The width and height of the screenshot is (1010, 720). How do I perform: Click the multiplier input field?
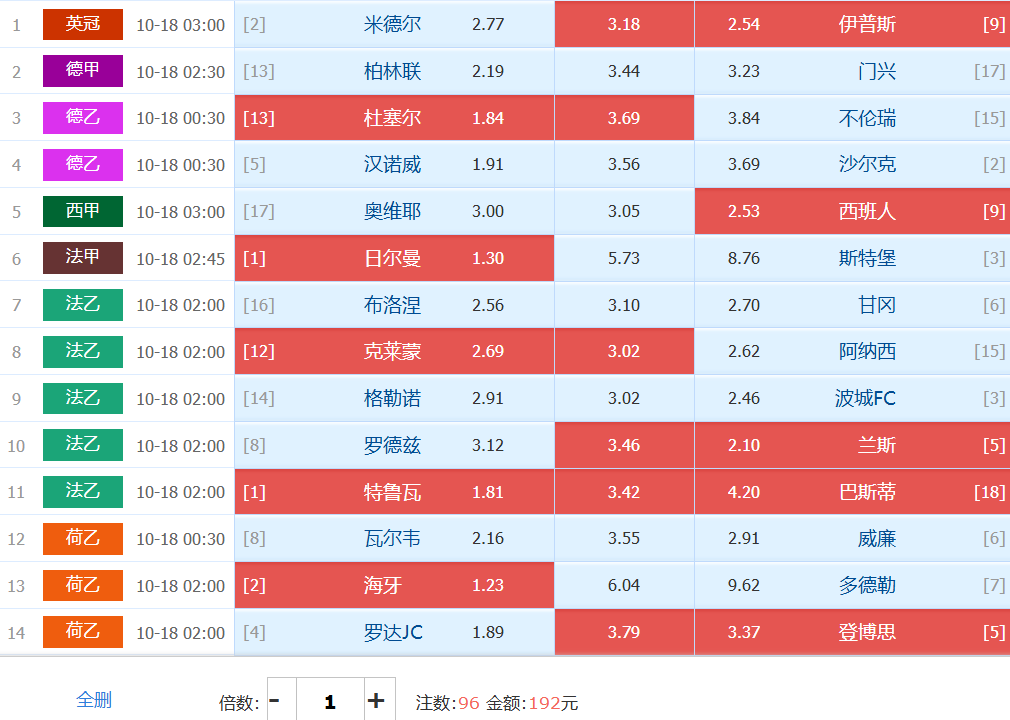[329, 701]
